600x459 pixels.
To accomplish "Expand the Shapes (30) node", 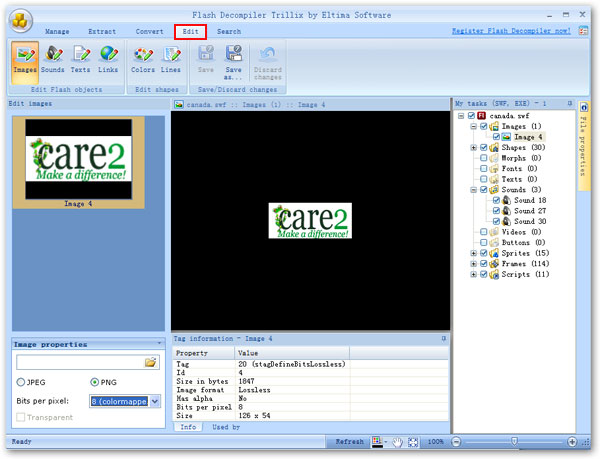I will [x=473, y=147].
